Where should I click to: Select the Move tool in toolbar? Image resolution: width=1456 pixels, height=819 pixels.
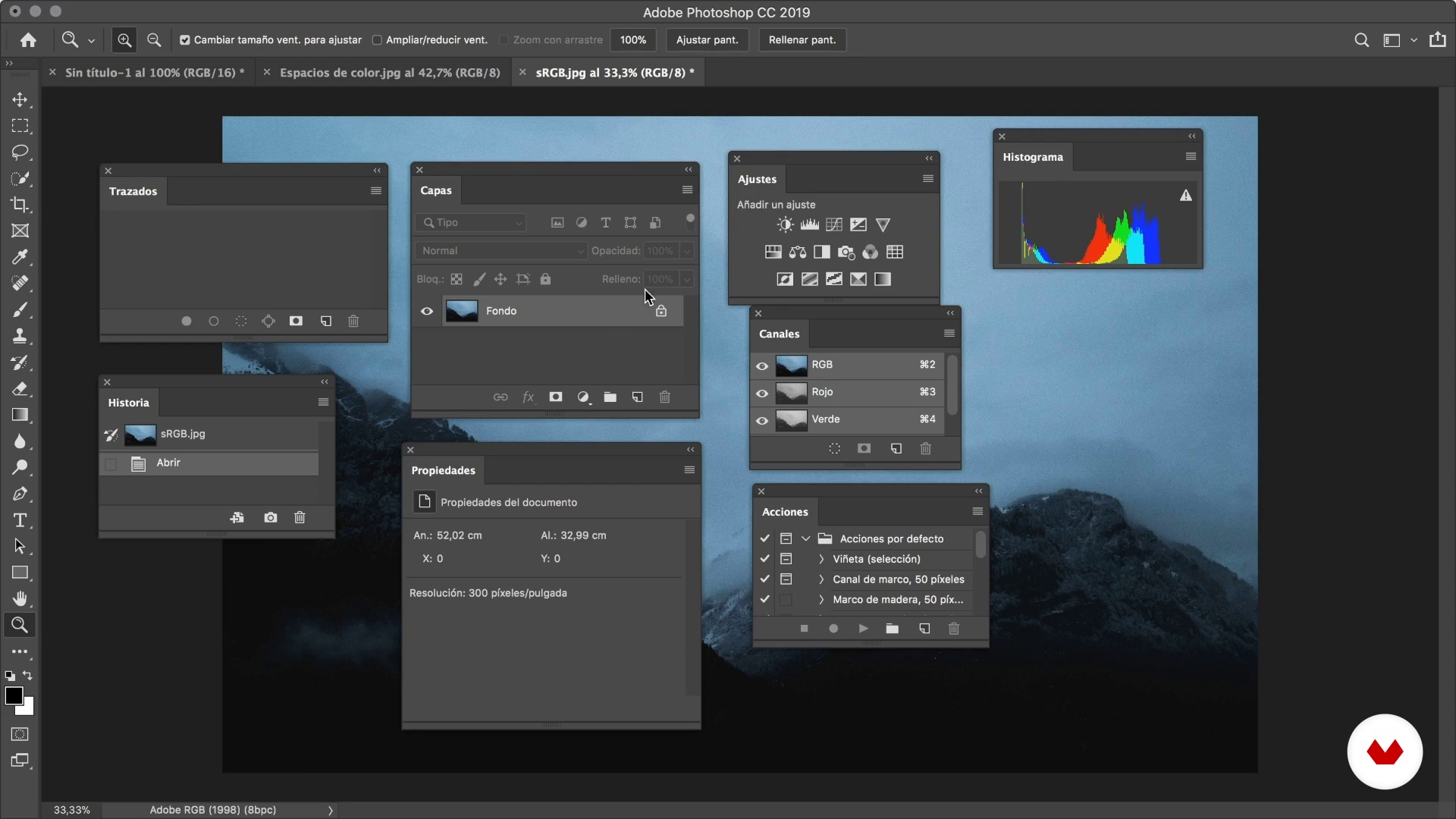(20, 99)
